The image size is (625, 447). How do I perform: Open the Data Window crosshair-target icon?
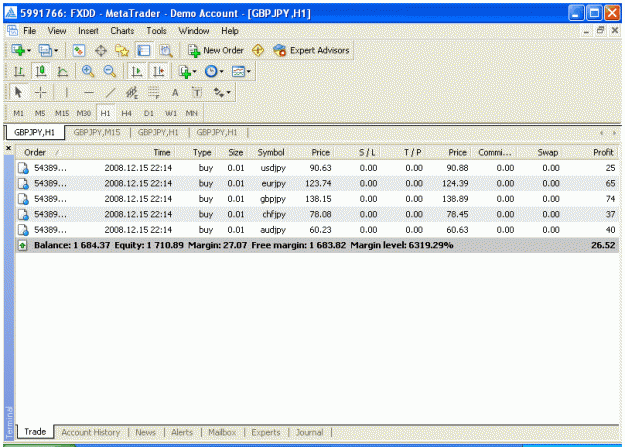point(101,51)
